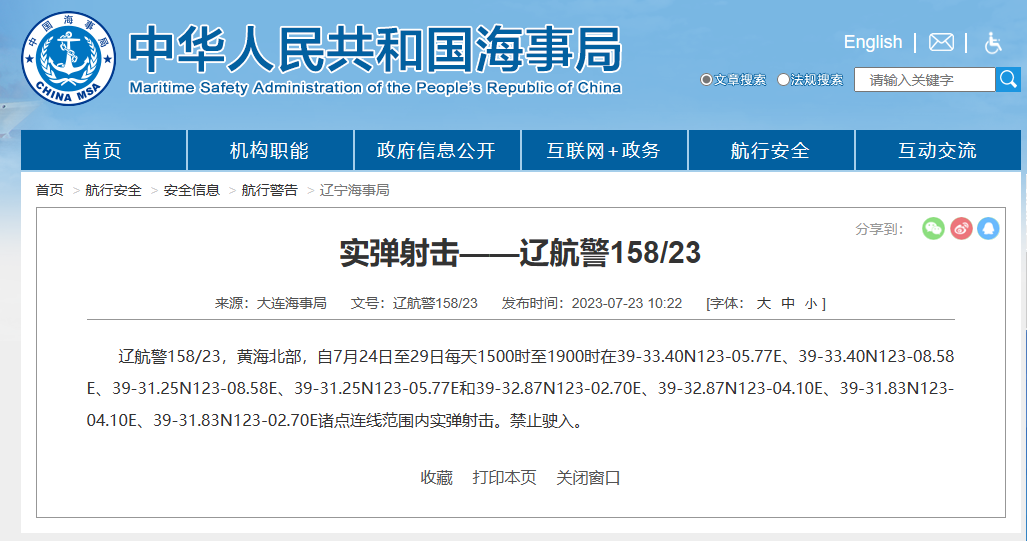The height and width of the screenshot is (541, 1027).
Task: Share to QQ via blue icon
Action: click(x=988, y=228)
